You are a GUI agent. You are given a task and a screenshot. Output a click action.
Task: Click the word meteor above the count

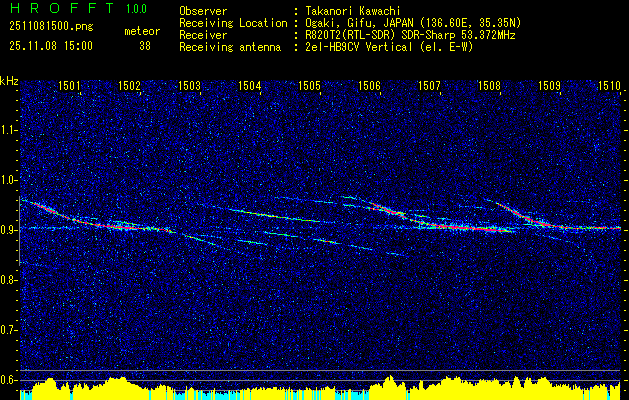point(142,31)
